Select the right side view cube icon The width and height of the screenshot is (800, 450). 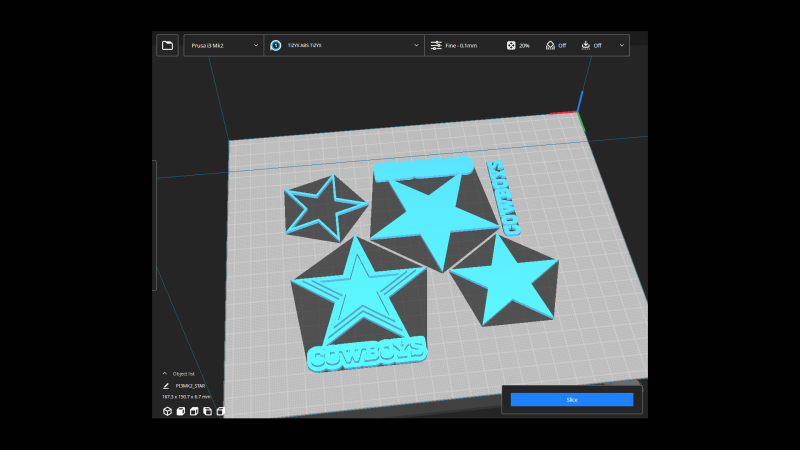click(x=221, y=411)
